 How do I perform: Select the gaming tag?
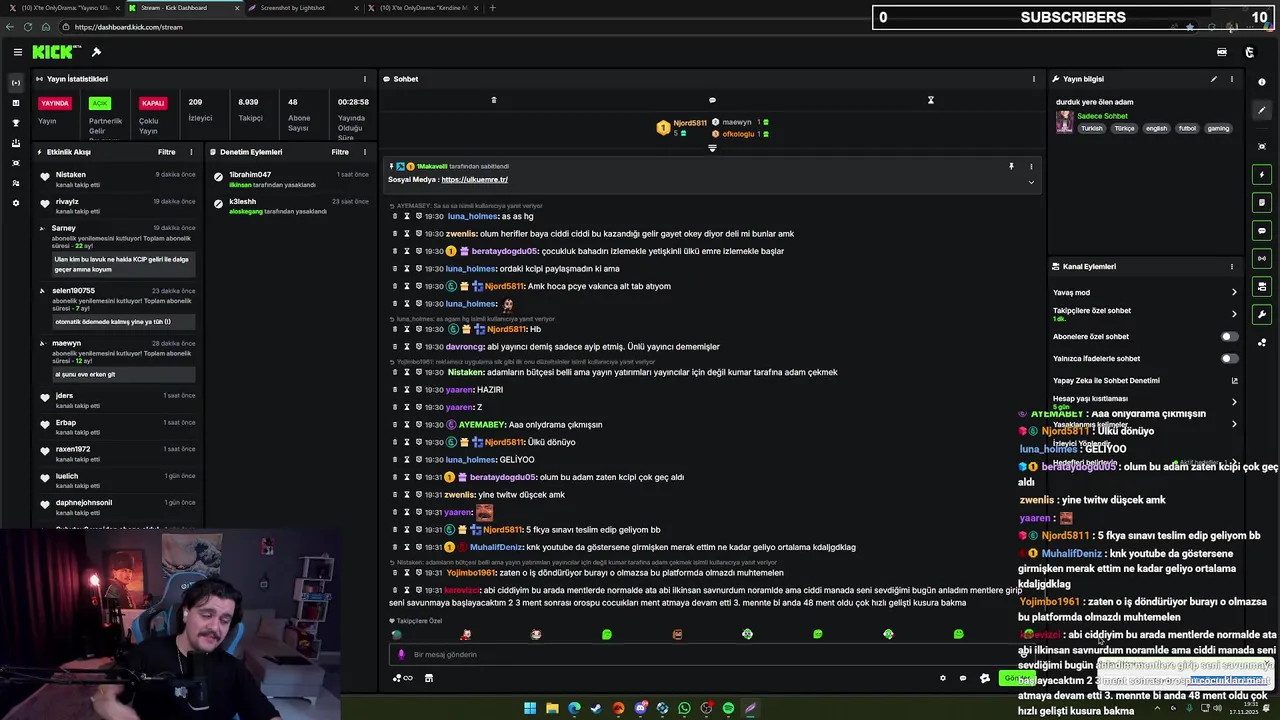[1218, 128]
